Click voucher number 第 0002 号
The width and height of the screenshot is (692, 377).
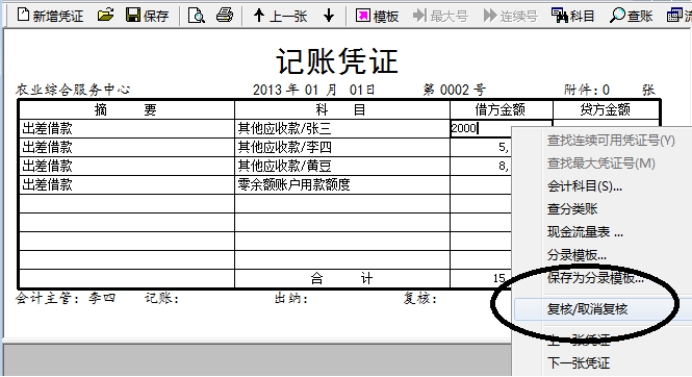click(x=454, y=90)
